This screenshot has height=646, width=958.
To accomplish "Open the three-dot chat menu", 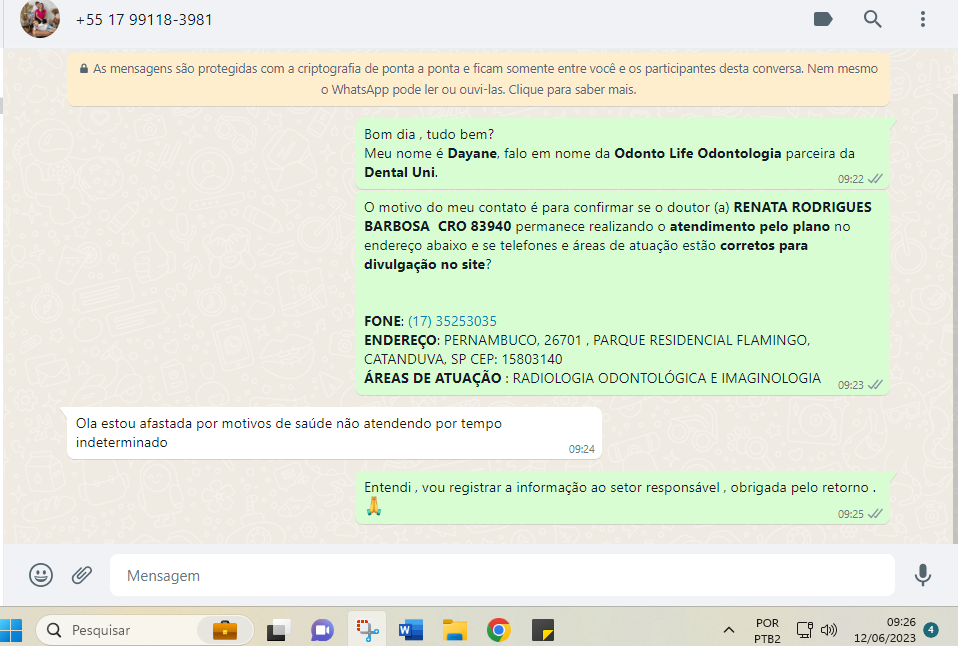I will click(922, 19).
